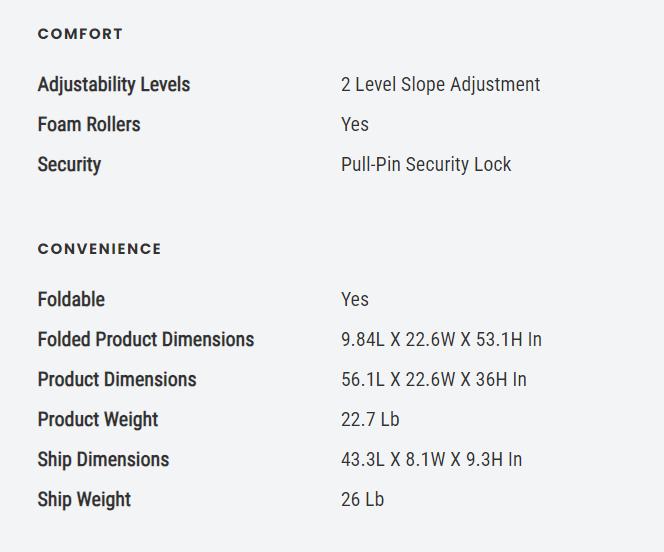
Task: Click the Product Weight label
Action: 98,420
